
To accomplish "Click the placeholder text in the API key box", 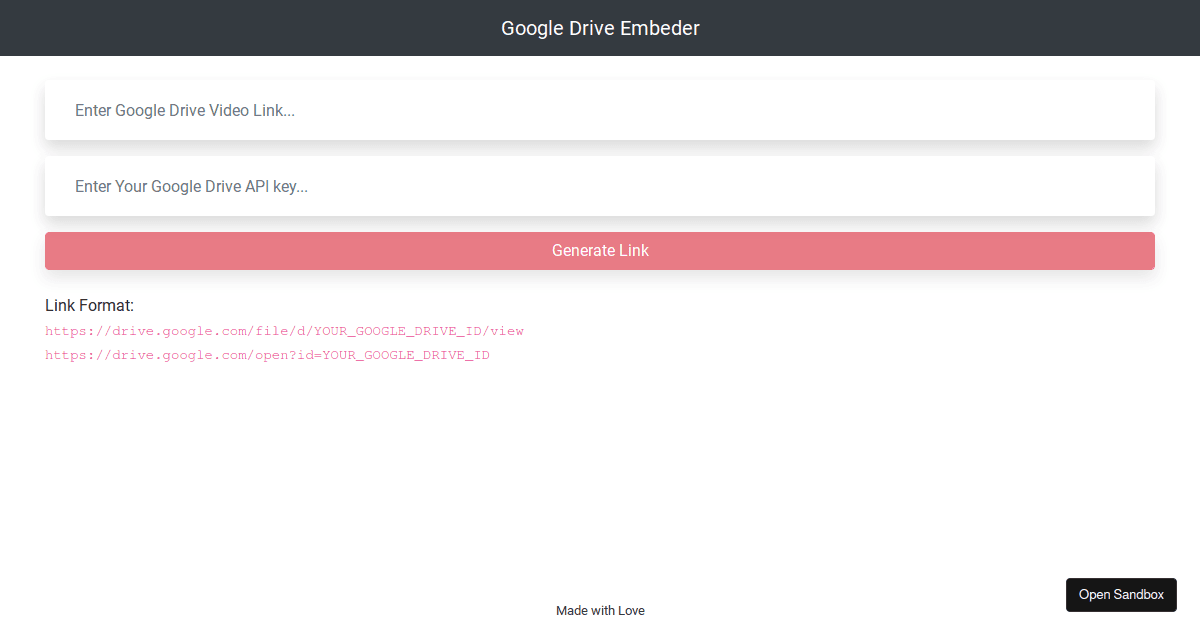I will coord(191,186).
